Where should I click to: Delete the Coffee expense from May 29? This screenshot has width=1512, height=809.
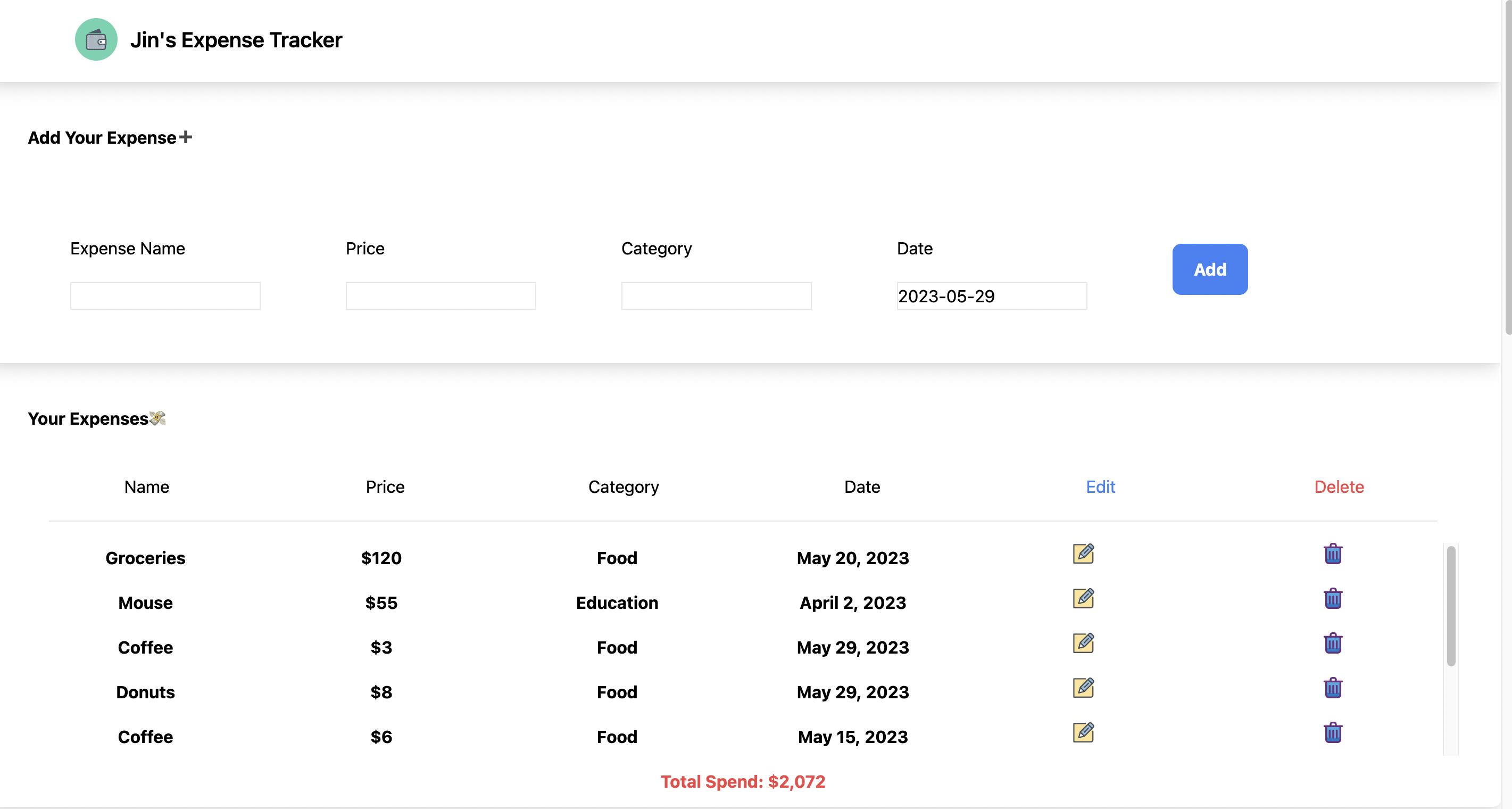pyautogui.click(x=1333, y=643)
